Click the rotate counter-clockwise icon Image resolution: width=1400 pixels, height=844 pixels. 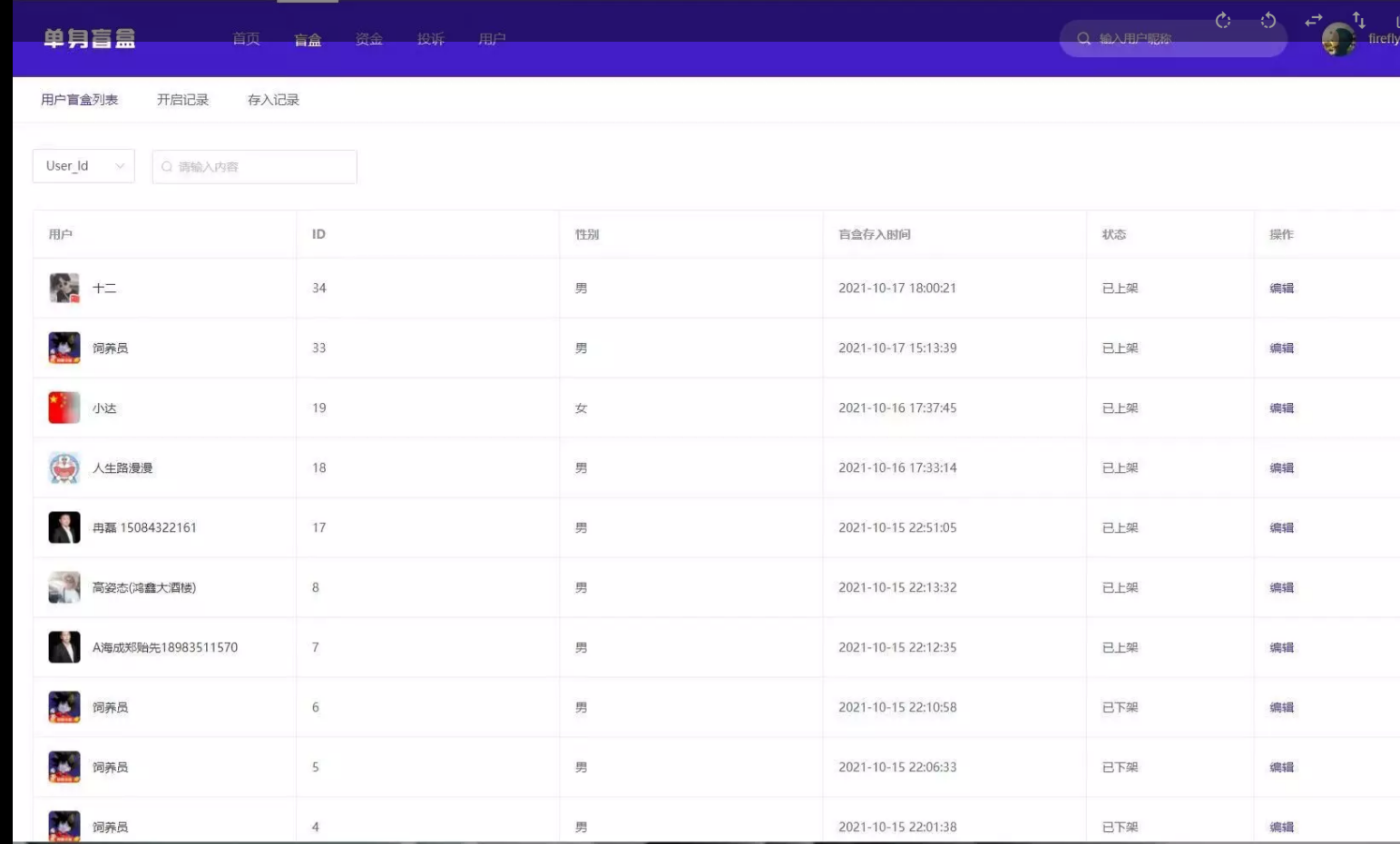coord(1268,20)
